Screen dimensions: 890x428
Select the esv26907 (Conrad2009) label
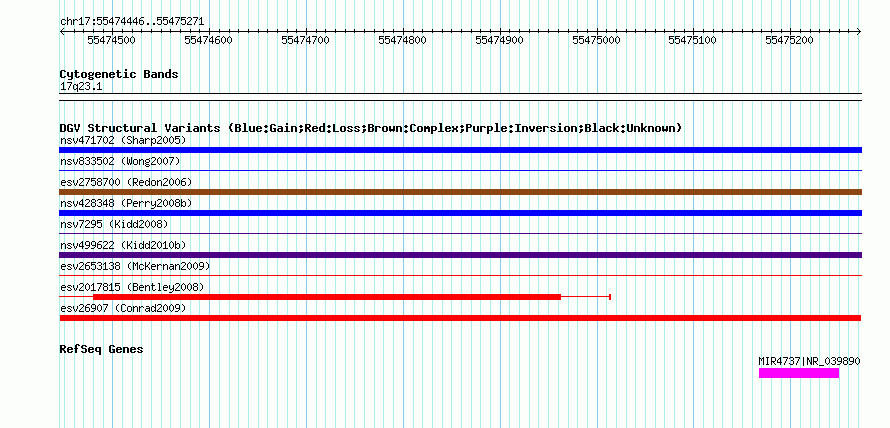coord(123,308)
